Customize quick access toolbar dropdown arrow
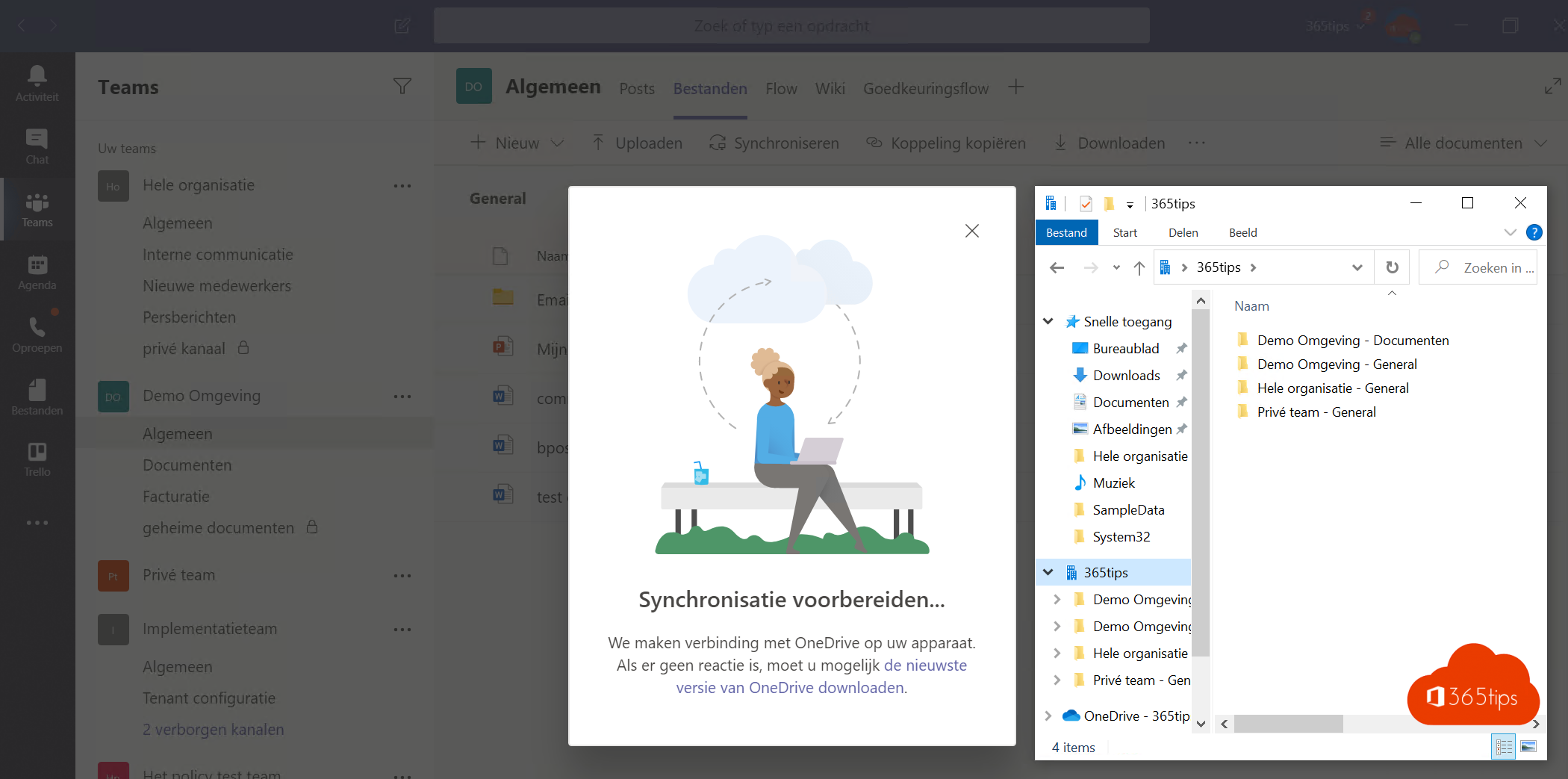The width and height of the screenshot is (1568, 779). pyautogui.click(x=1130, y=205)
